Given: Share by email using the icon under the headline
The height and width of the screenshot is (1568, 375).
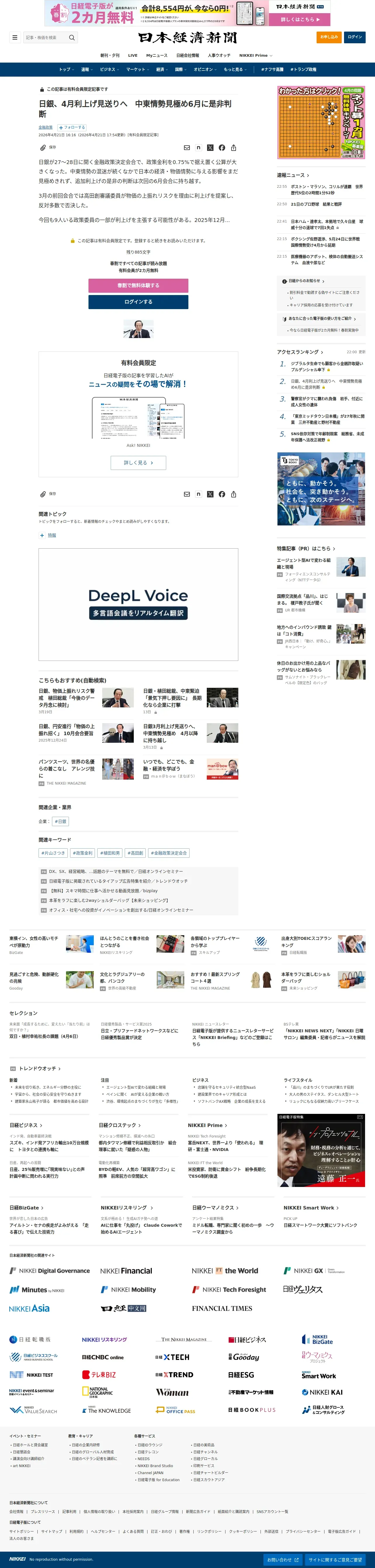Looking at the screenshot, I should coord(187,147).
